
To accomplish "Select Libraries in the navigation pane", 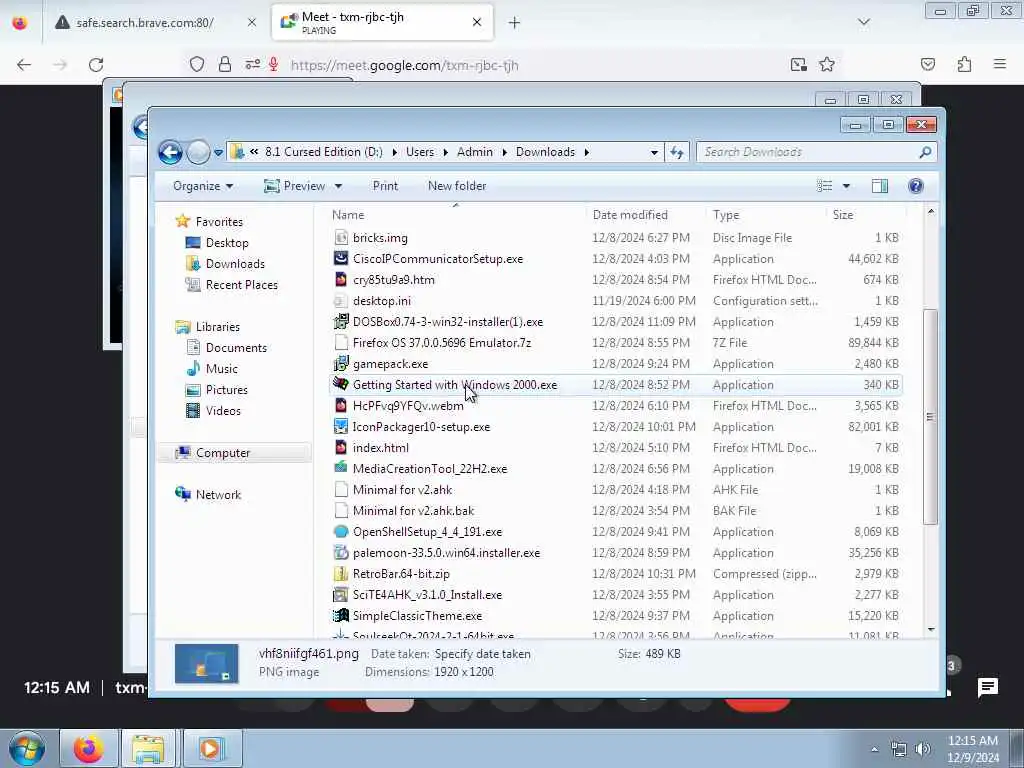I will [217, 327].
